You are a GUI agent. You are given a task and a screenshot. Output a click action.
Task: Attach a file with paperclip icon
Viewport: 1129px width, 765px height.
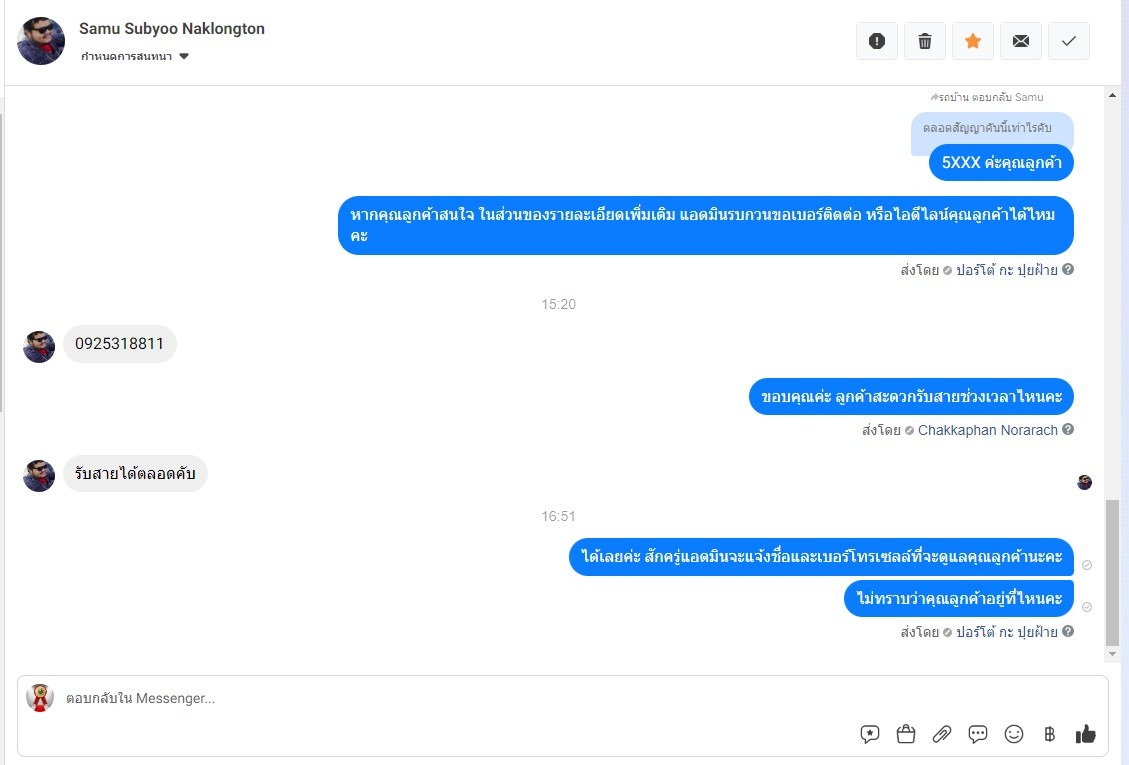point(942,734)
